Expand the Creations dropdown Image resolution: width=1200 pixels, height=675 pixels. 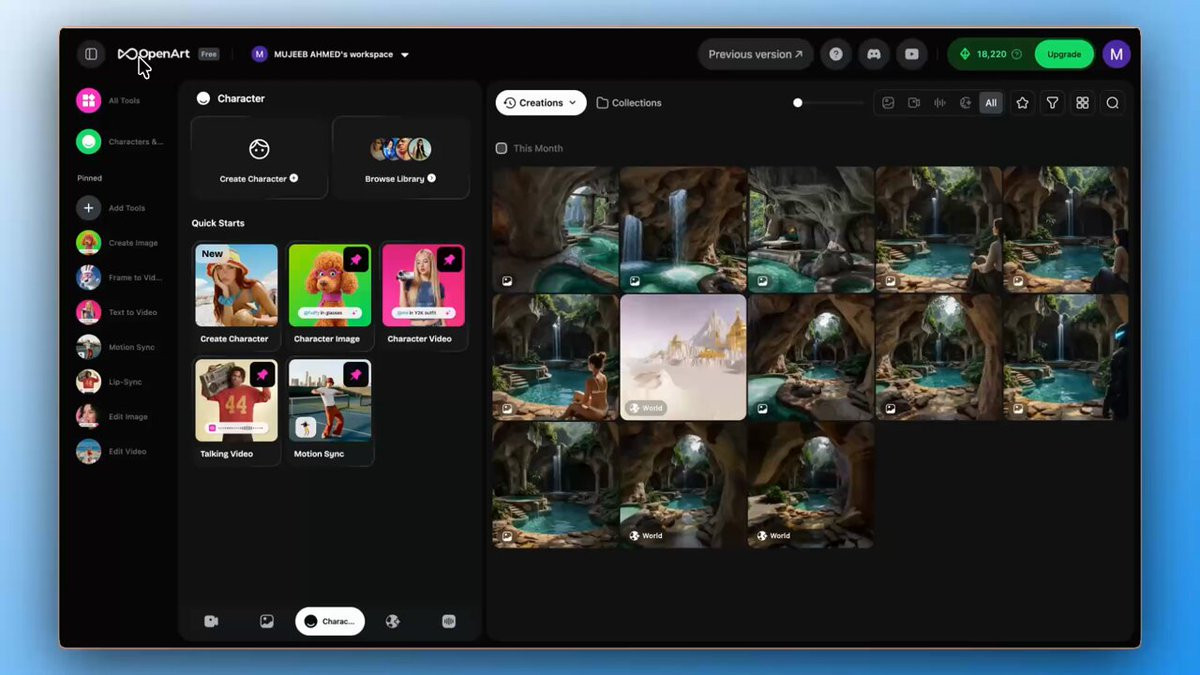pos(541,103)
